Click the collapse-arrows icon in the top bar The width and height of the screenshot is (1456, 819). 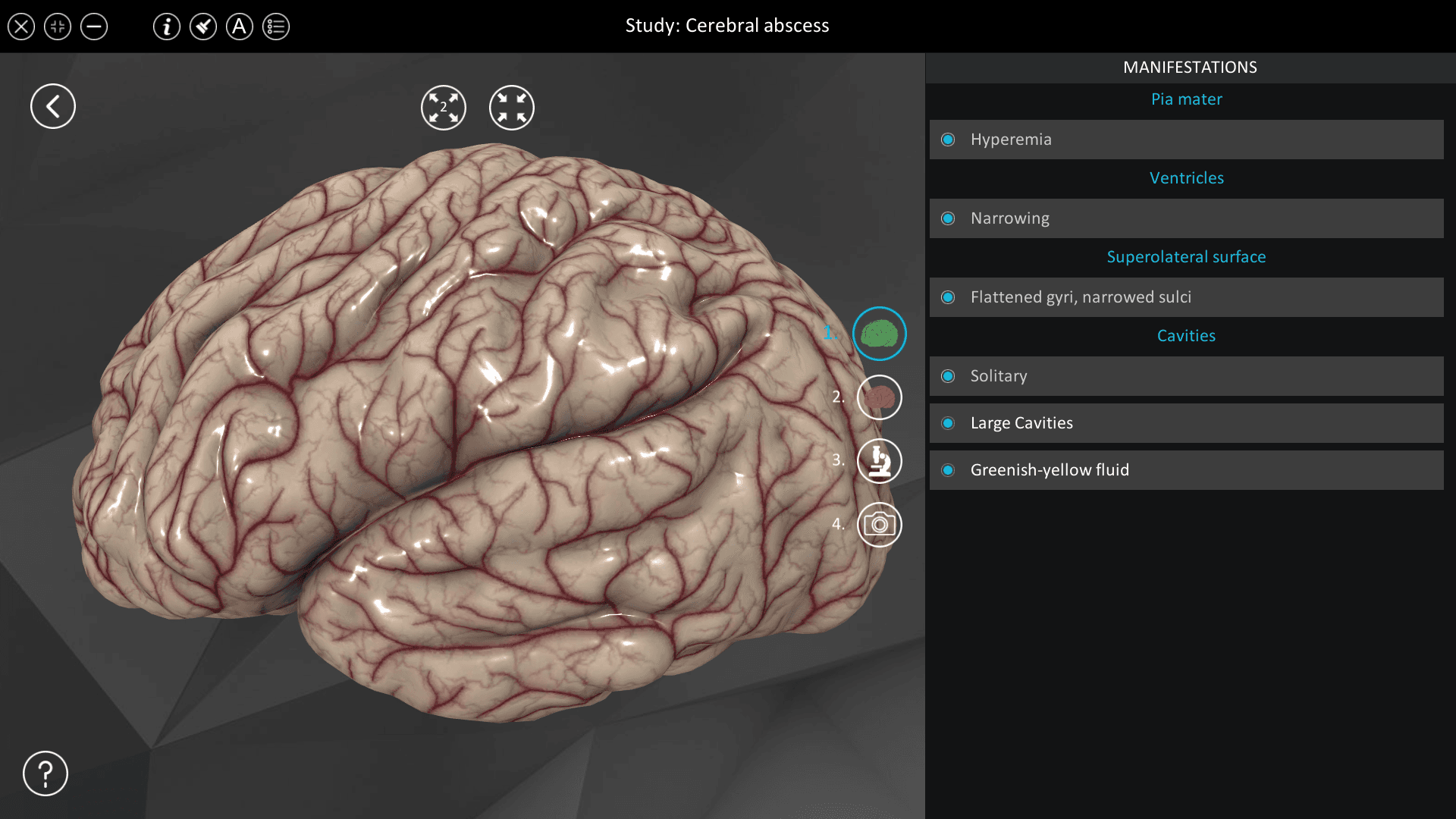tap(58, 27)
